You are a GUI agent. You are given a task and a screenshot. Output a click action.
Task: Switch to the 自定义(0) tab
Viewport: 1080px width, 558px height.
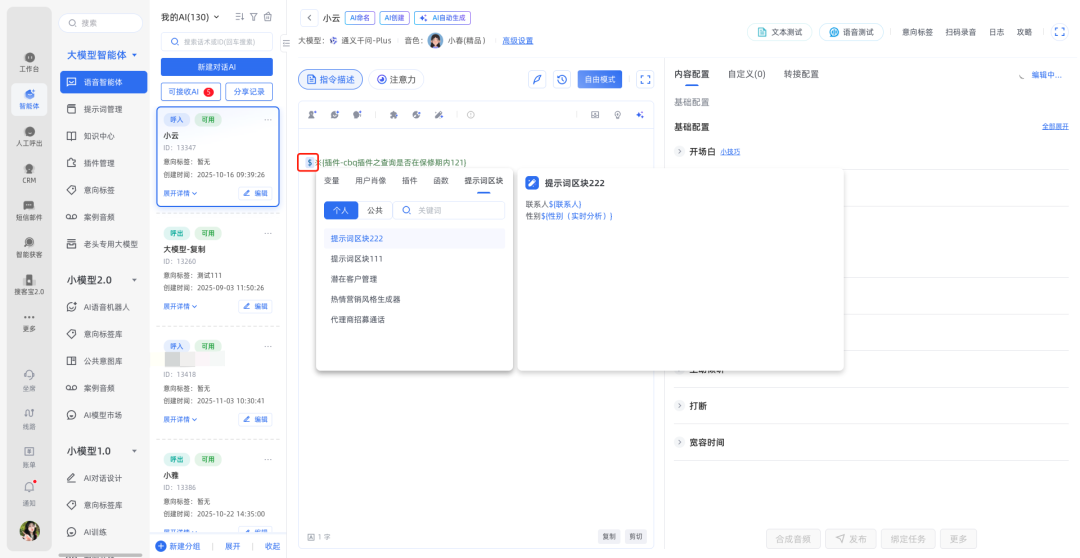coord(746,74)
